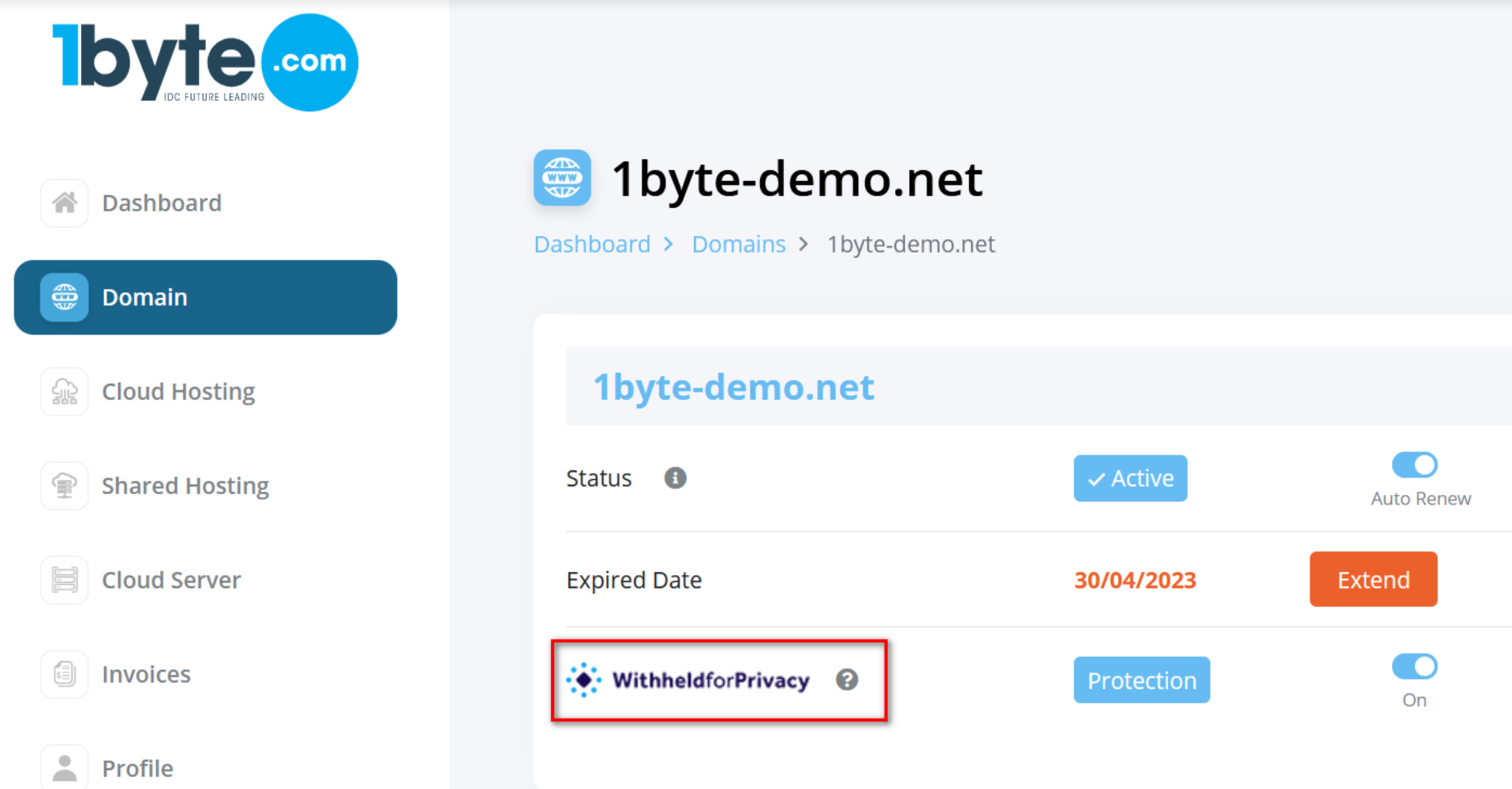Click the blue Protection button
This screenshot has width=1512, height=789.
point(1141,680)
